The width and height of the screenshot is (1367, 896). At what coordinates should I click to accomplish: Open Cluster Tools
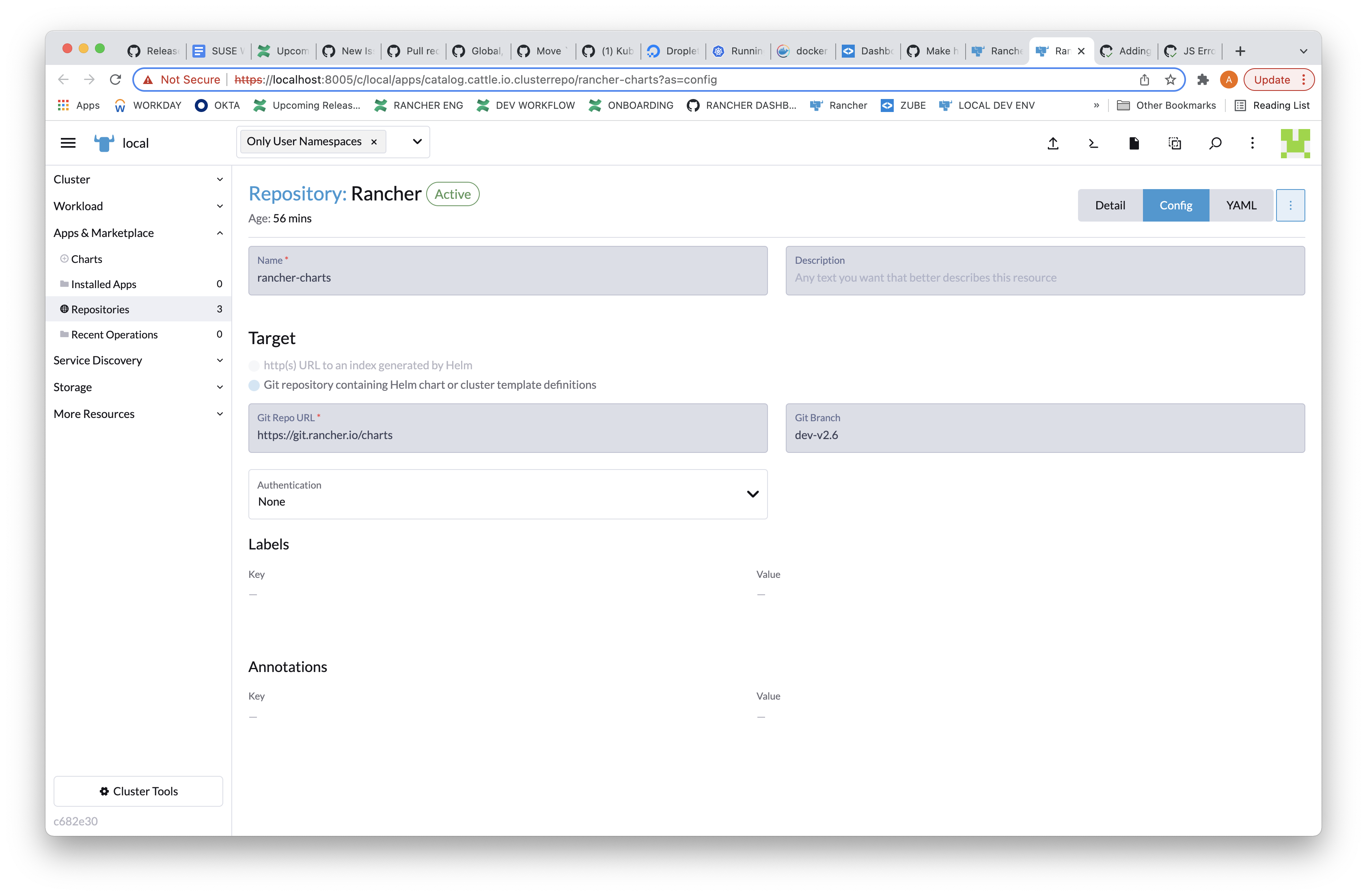[x=138, y=791]
